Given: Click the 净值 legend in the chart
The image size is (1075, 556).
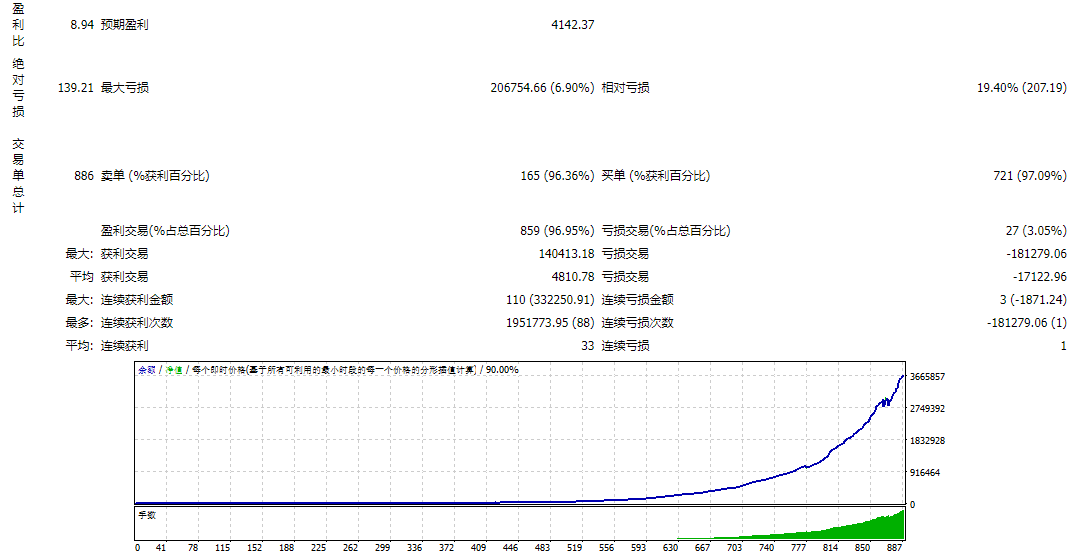Looking at the screenshot, I should (173, 370).
